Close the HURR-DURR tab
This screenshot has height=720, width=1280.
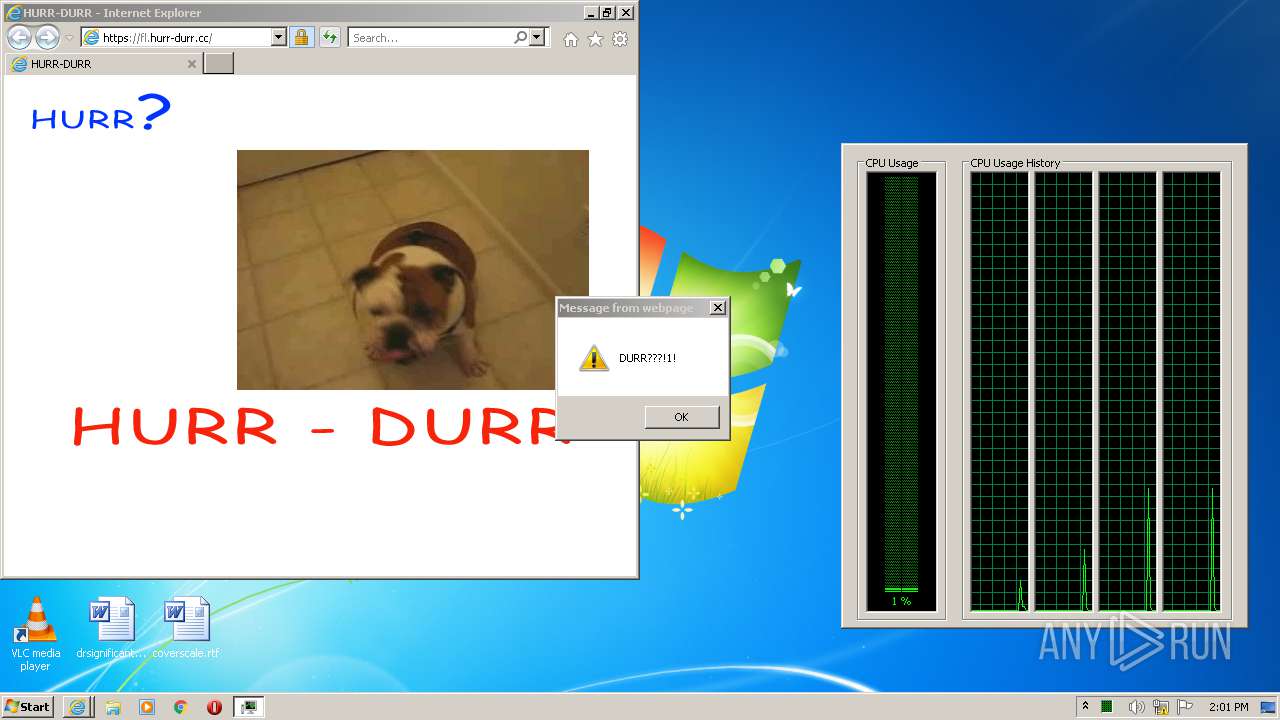pyautogui.click(x=192, y=64)
